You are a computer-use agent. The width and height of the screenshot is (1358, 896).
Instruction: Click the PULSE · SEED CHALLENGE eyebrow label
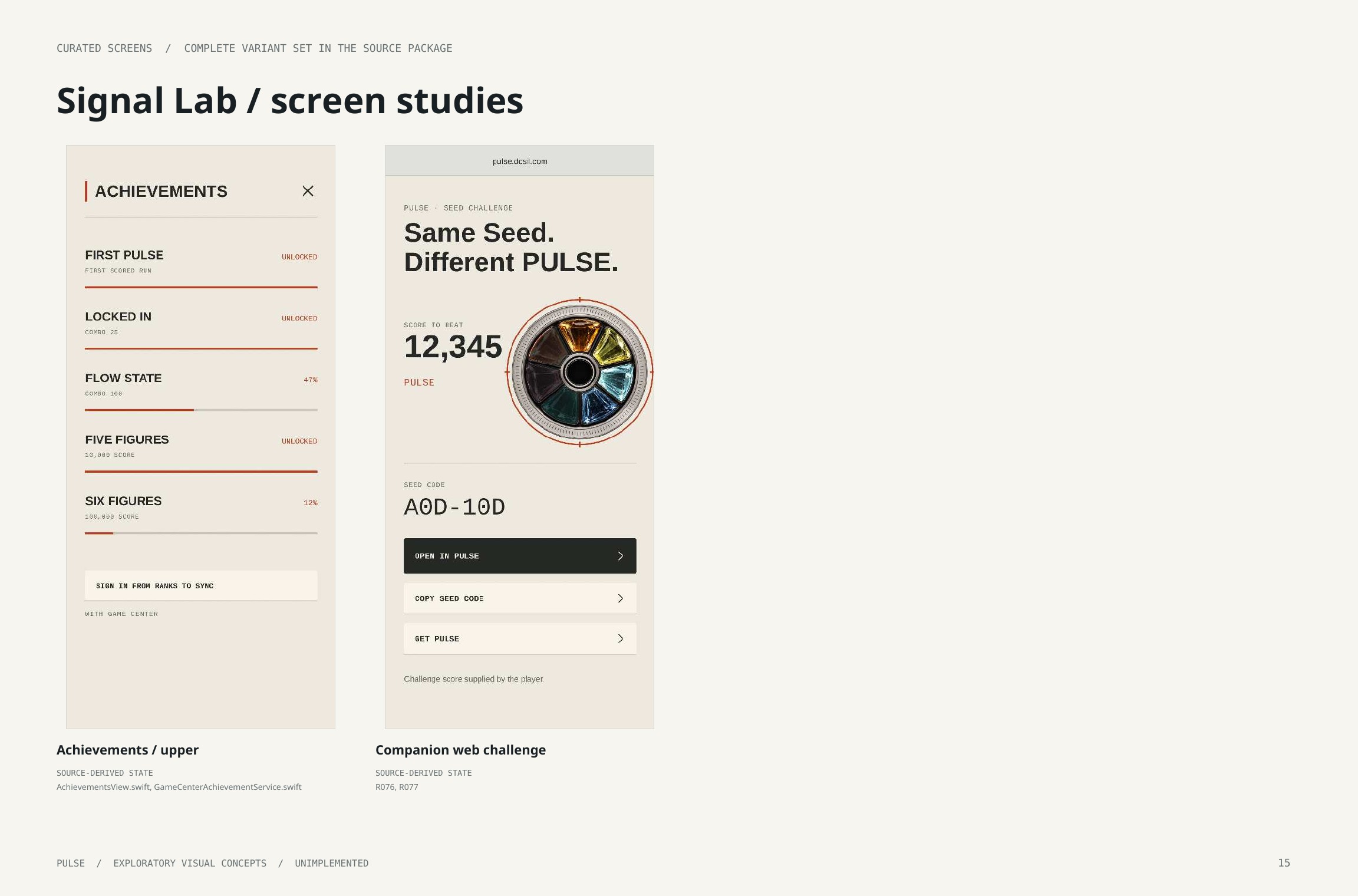pos(458,208)
